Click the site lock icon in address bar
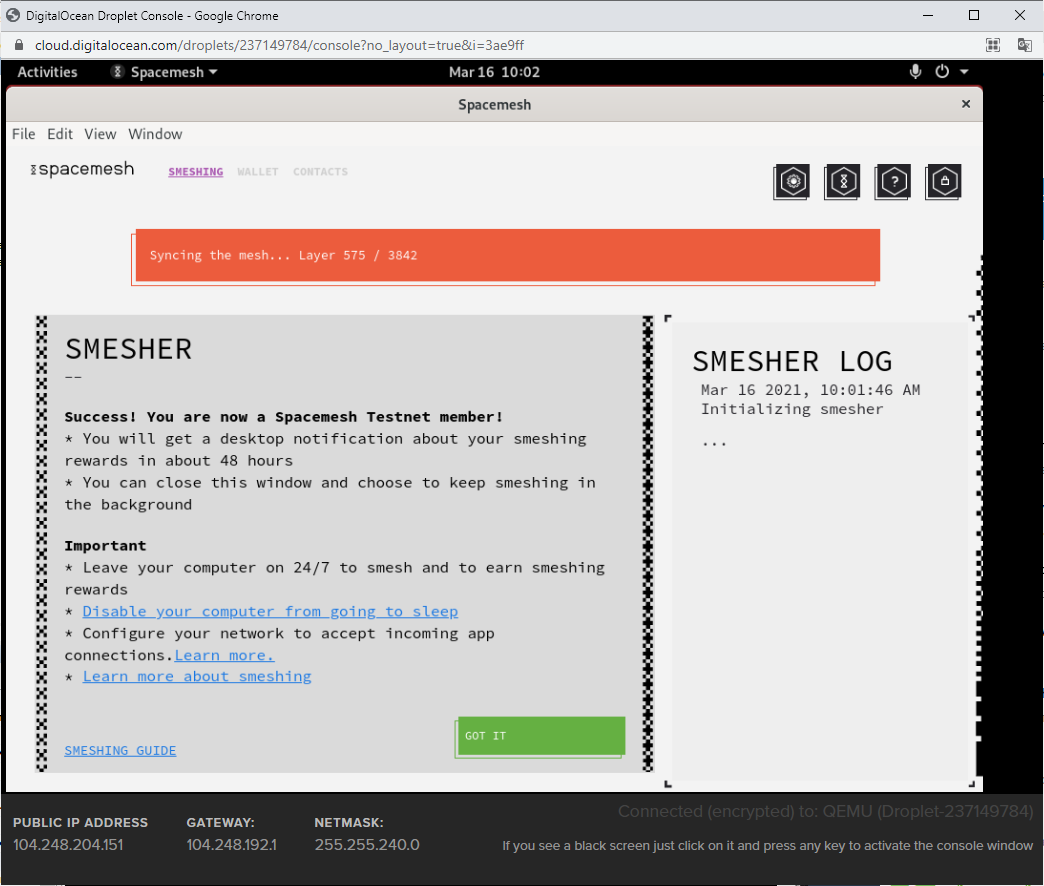1044x886 pixels. 19,45
